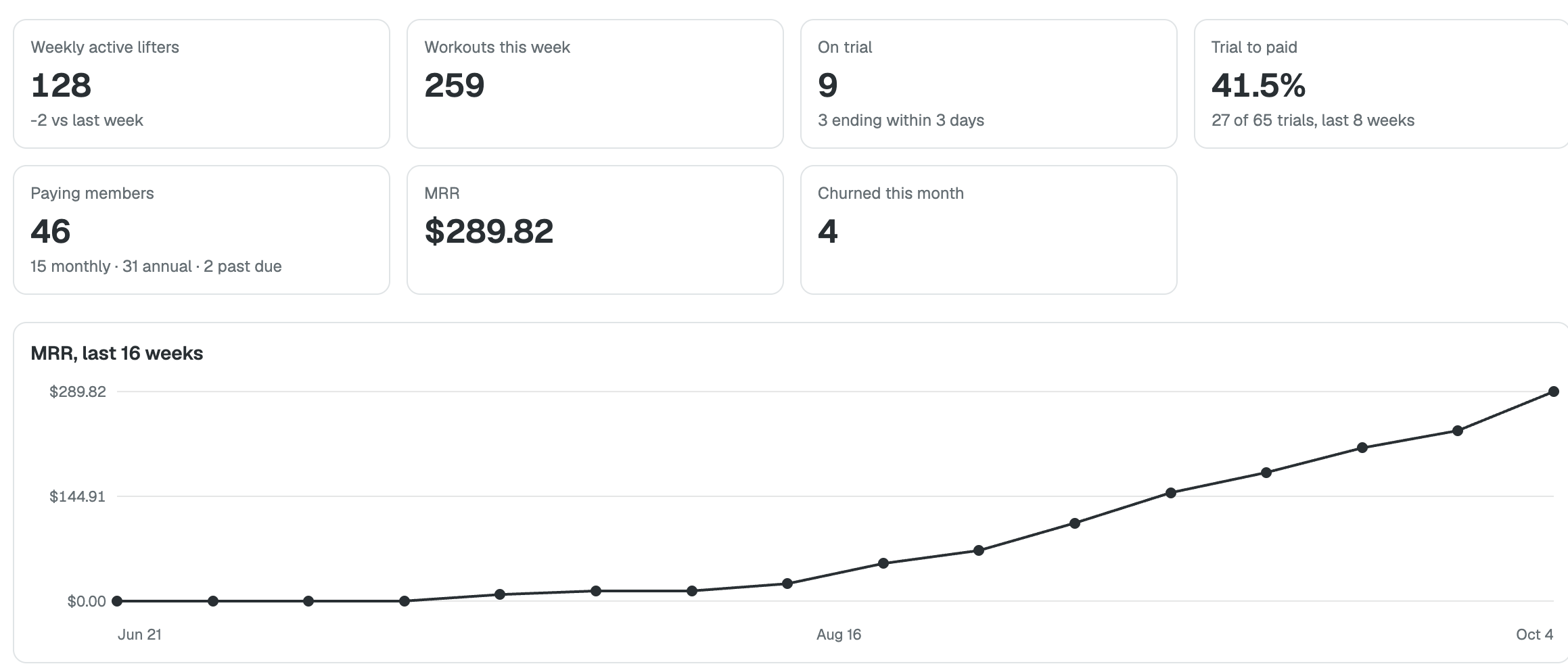
Task: Click "27 of 65 trials, last 8 weeks"
Action: point(1313,120)
